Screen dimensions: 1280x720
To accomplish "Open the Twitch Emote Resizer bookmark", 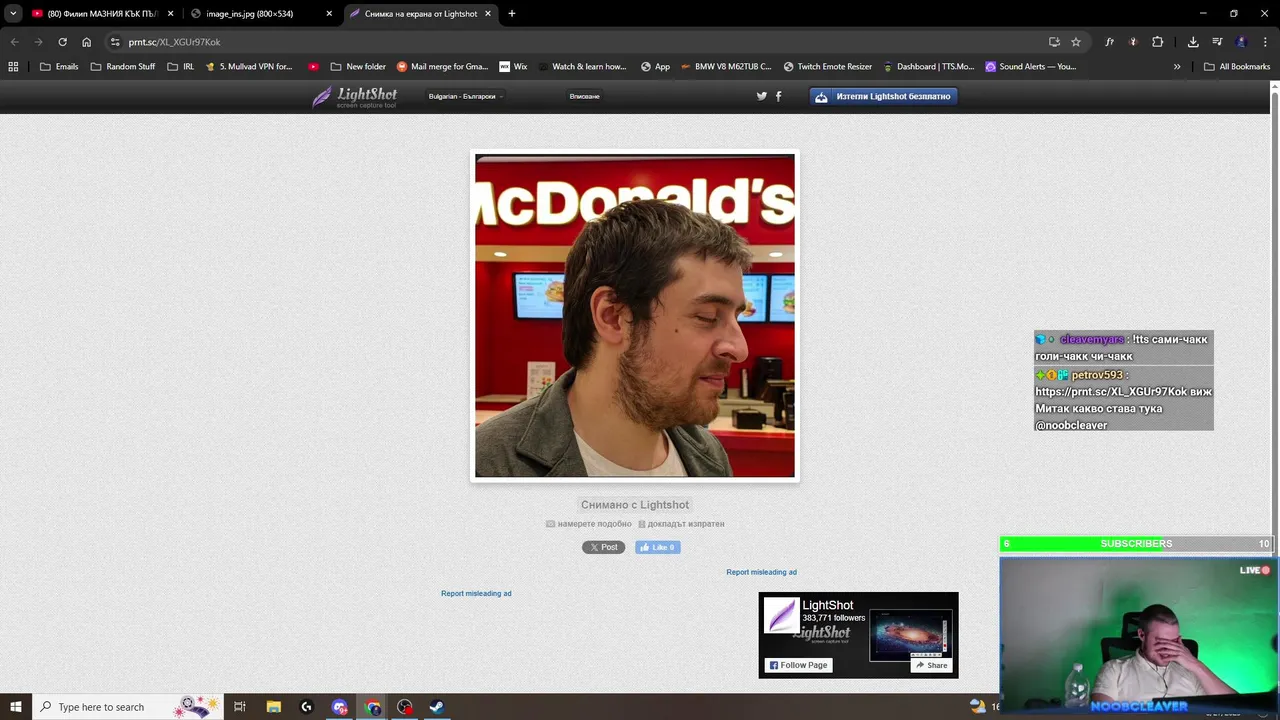I will tap(828, 67).
